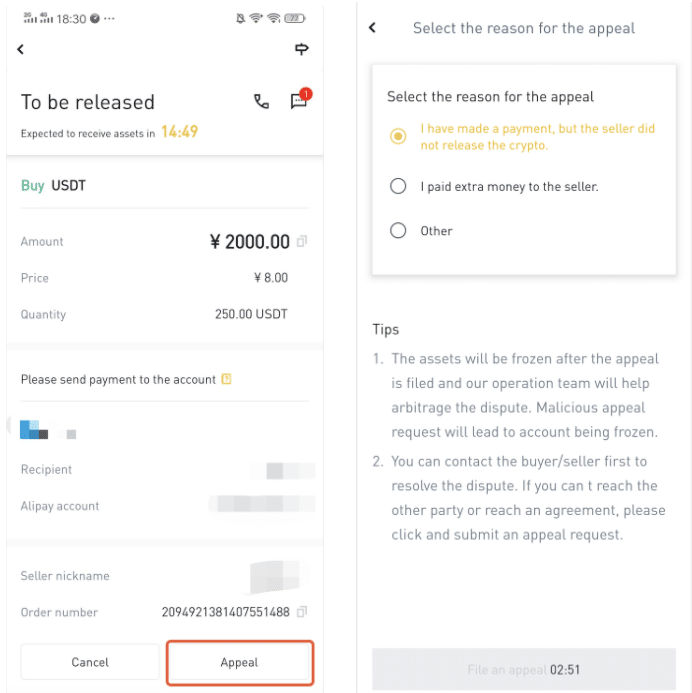Tap the 14:49 countdown timer

pos(179,132)
